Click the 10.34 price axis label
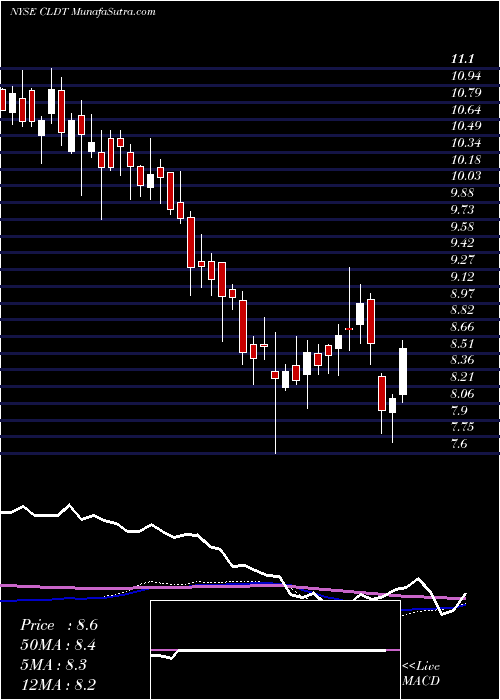 [466, 143]
